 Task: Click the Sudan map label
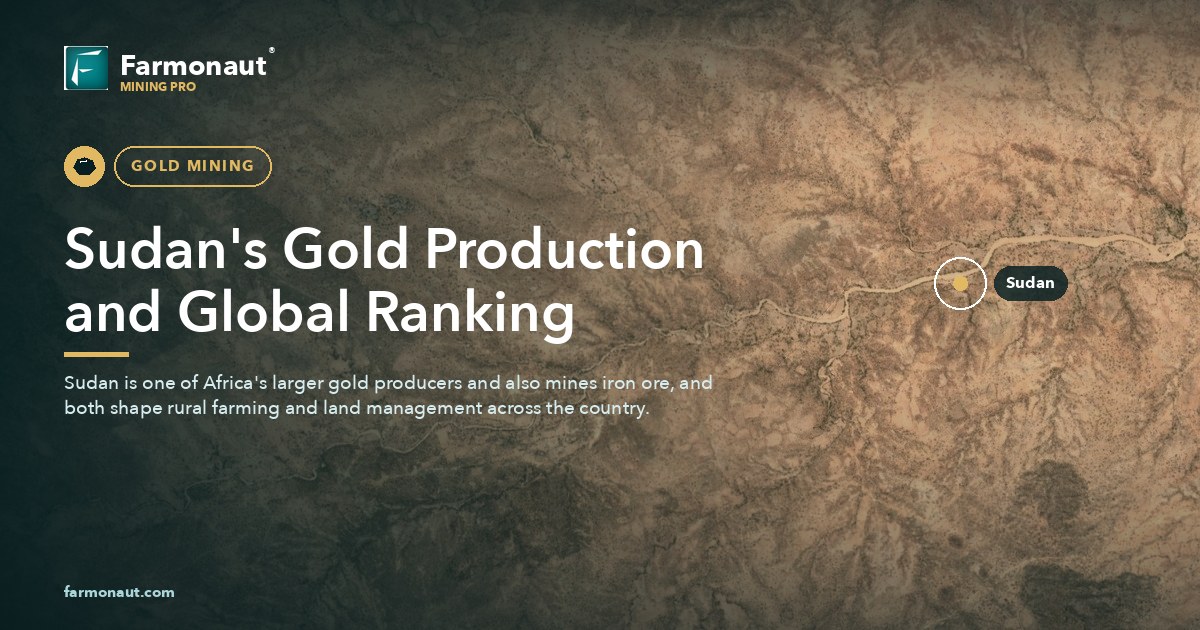point(1030,283)
